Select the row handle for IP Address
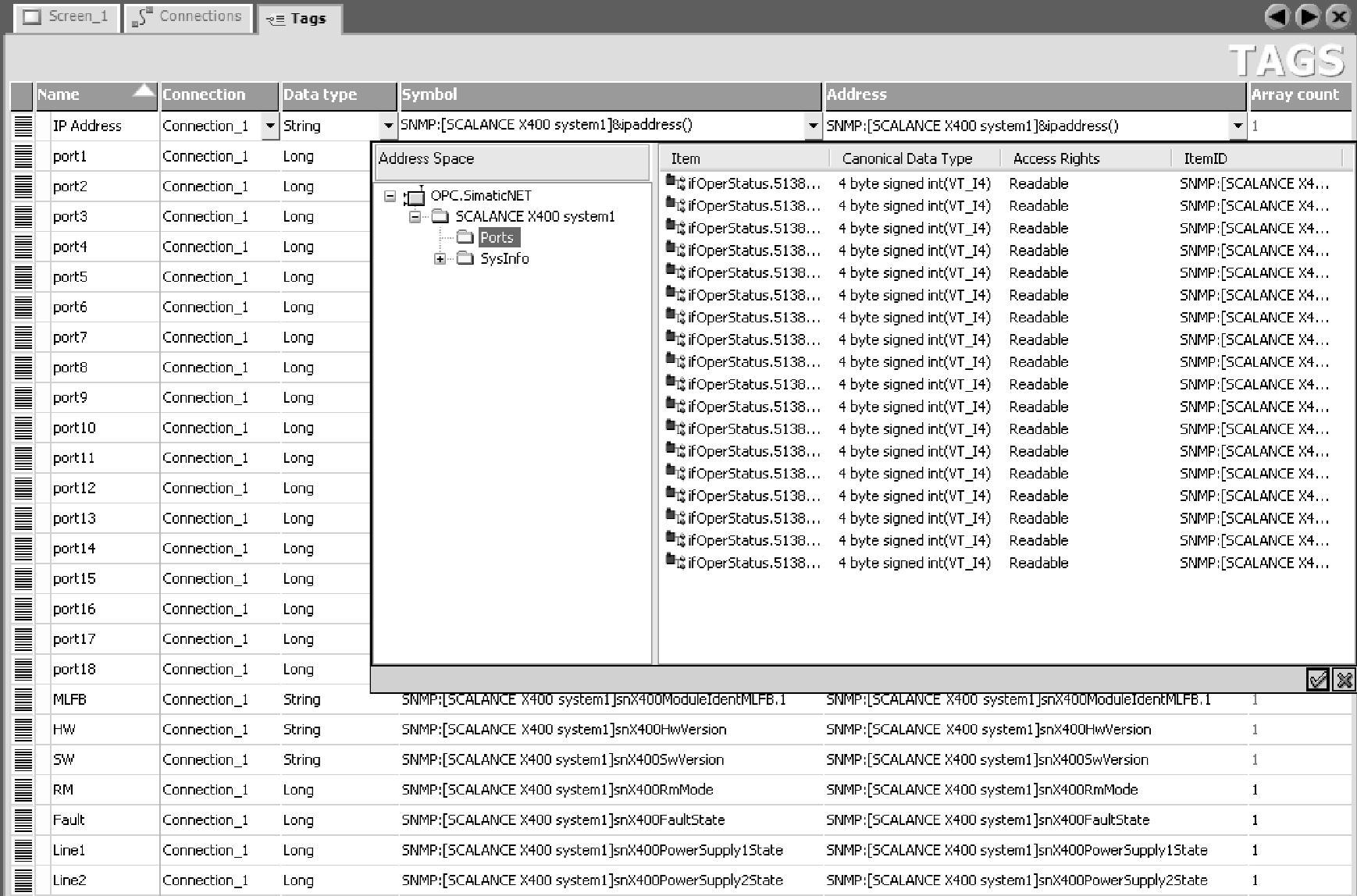This screenshot has width=1357, height=896. (x=23, y=126)
